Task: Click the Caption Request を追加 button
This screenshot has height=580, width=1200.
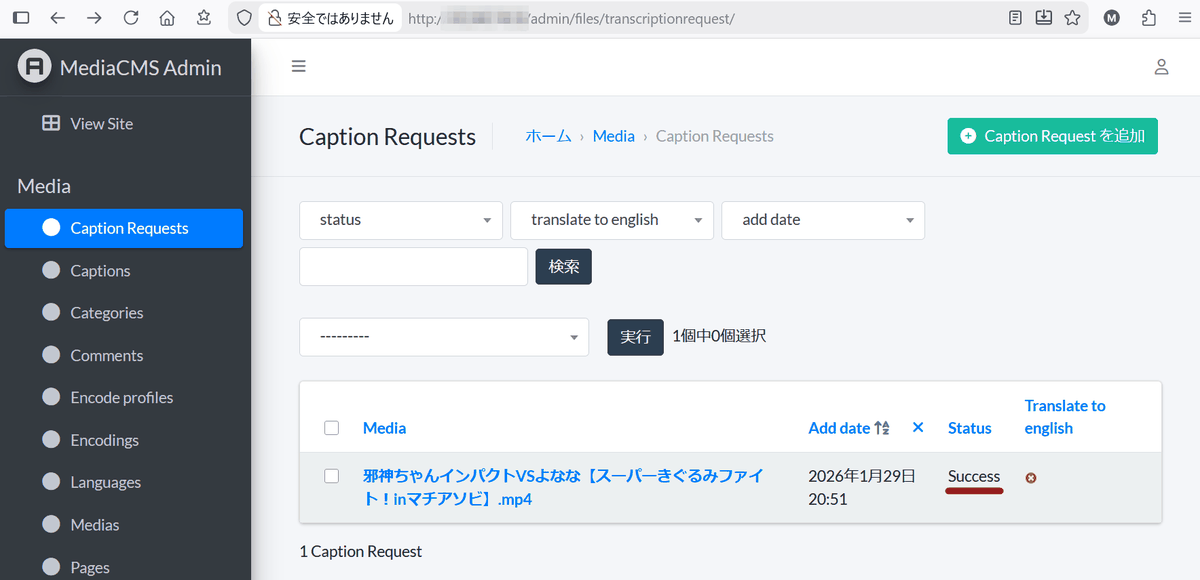Action: click(1052, 136)
